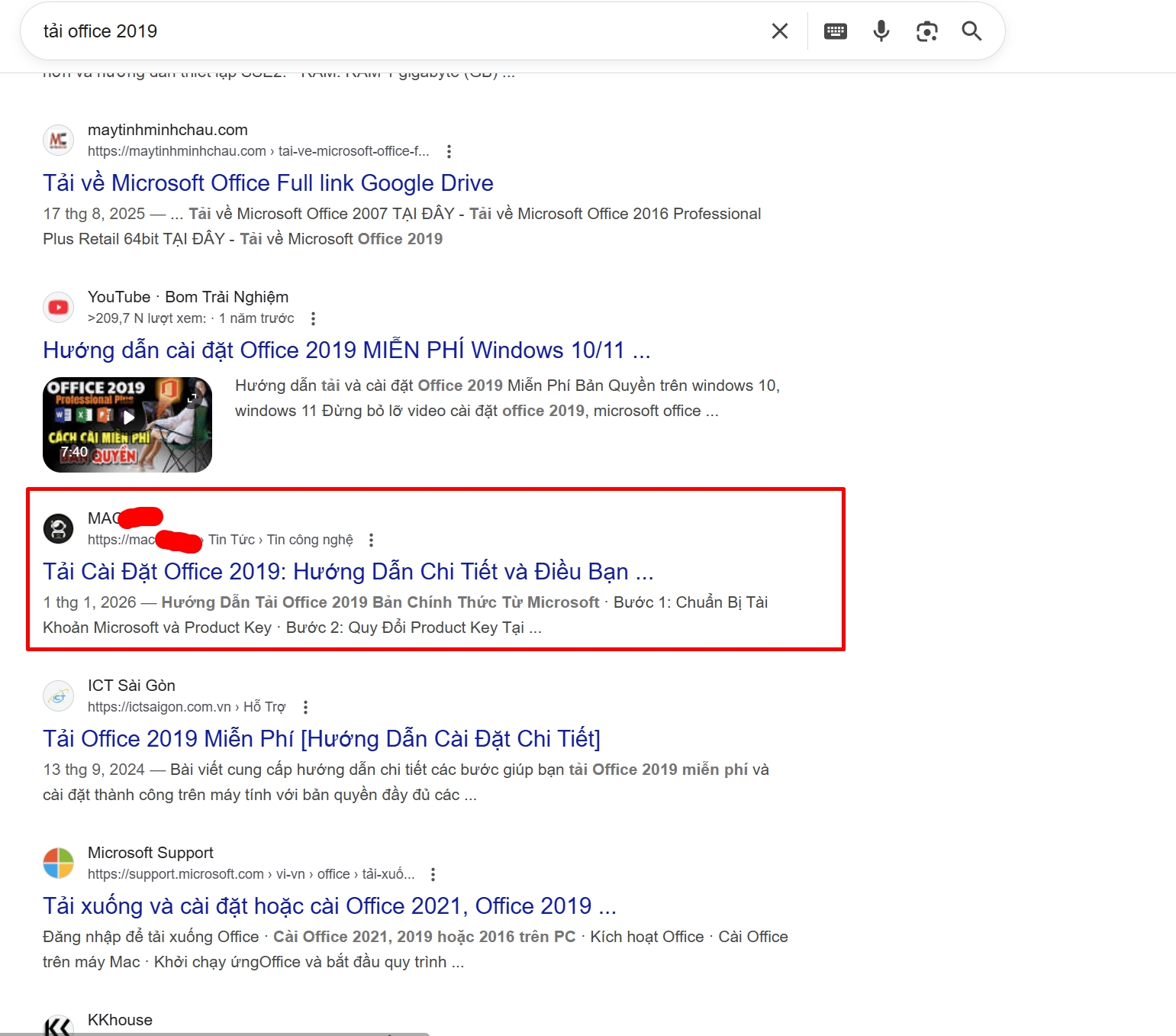Open more options for YouTube video result
Image resolution: width=1176 pixels, height=1036 pixels.
(x=313, y=319)
